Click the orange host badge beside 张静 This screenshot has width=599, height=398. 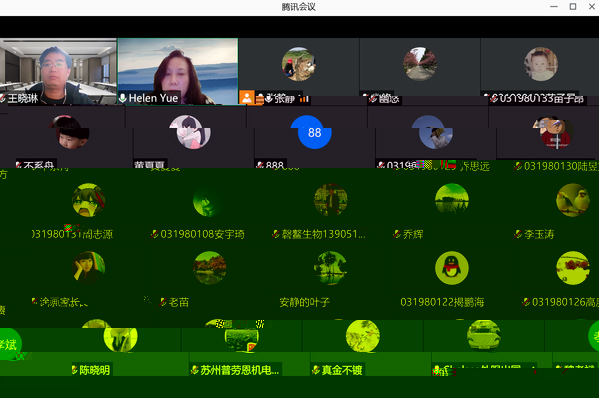pos(246,97)
